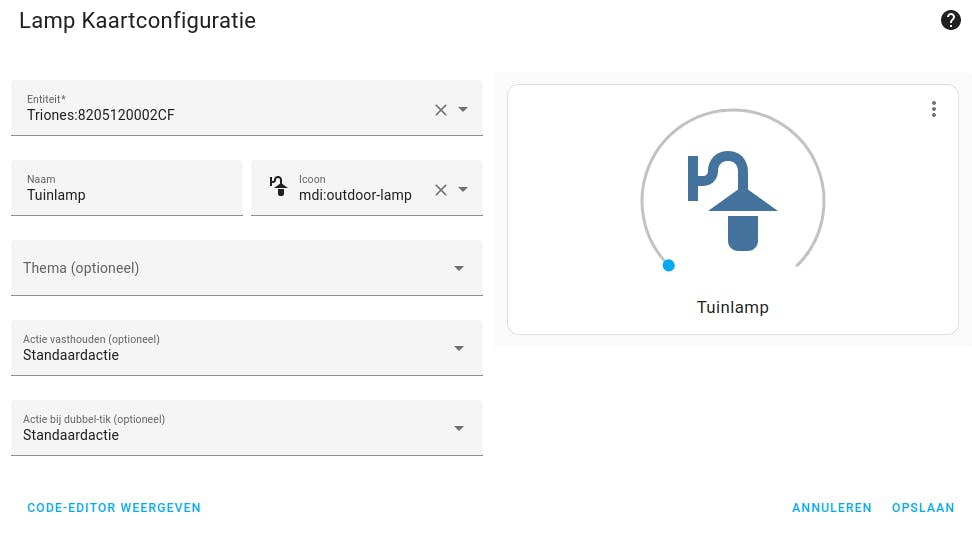Click the Naam input field
This screenshot has width=972, height=538.
(127, 195)
